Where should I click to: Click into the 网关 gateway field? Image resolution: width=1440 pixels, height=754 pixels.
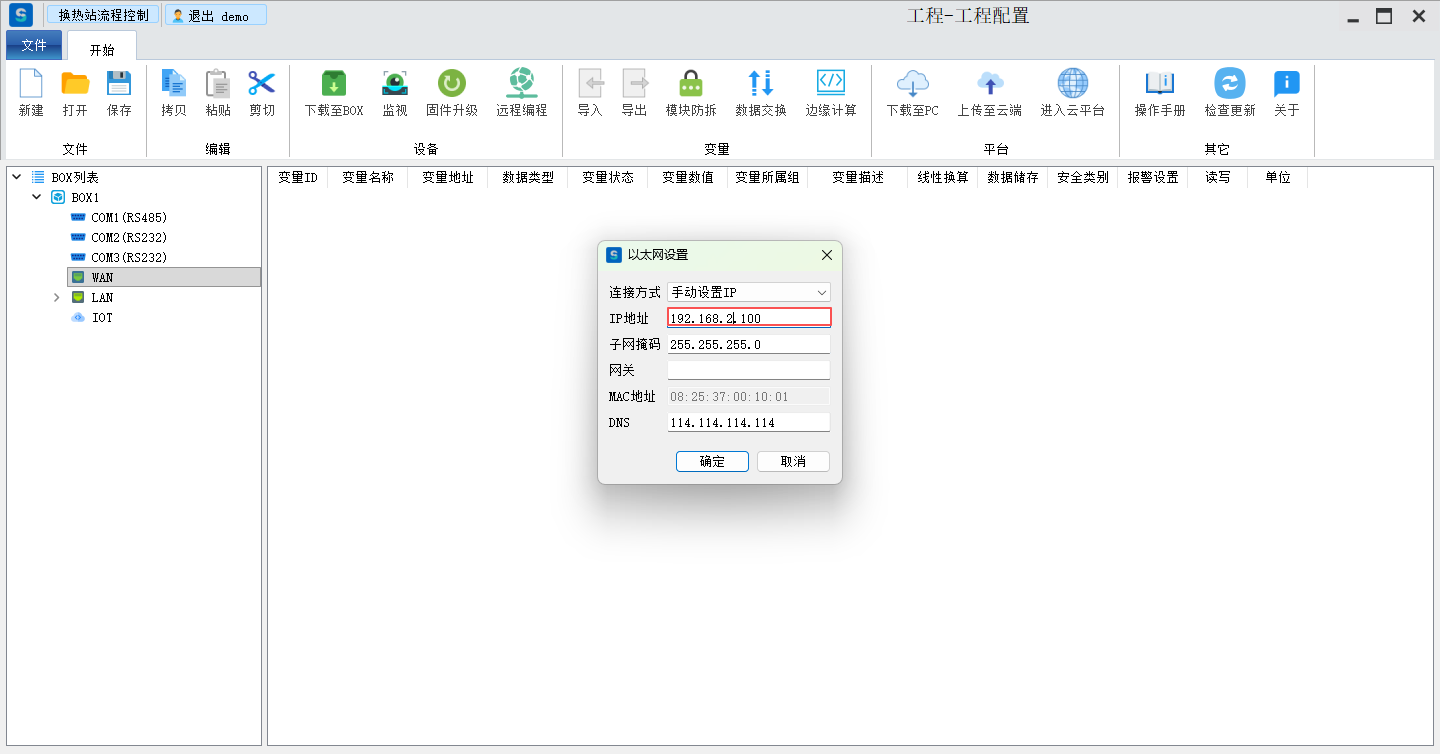749,371
